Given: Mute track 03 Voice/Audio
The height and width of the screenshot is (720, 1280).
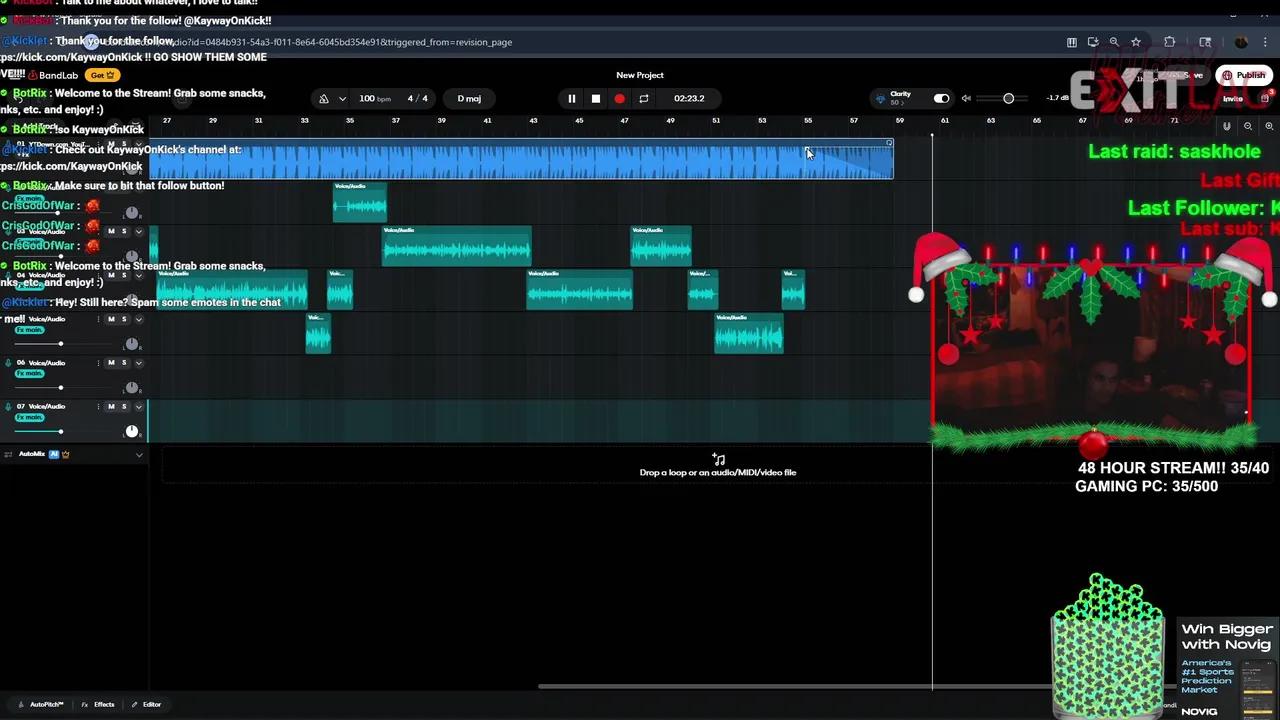Looking at the screenshot, I should tap(111, 231).
